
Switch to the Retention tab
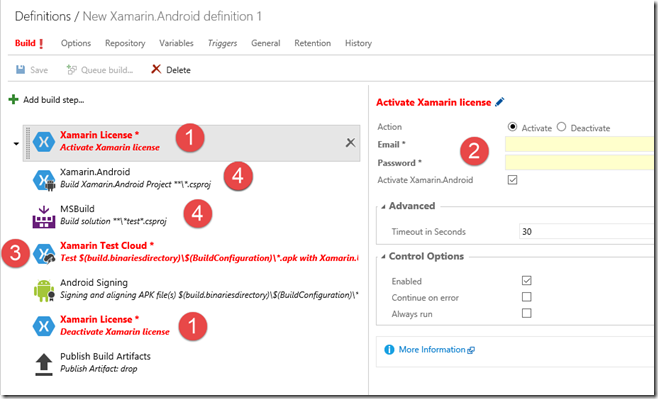313,43
